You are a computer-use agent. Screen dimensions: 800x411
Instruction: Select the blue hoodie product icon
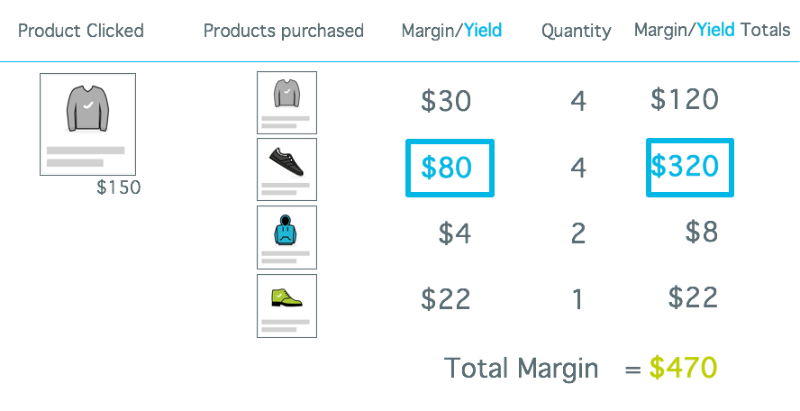[x=287, y=237]
